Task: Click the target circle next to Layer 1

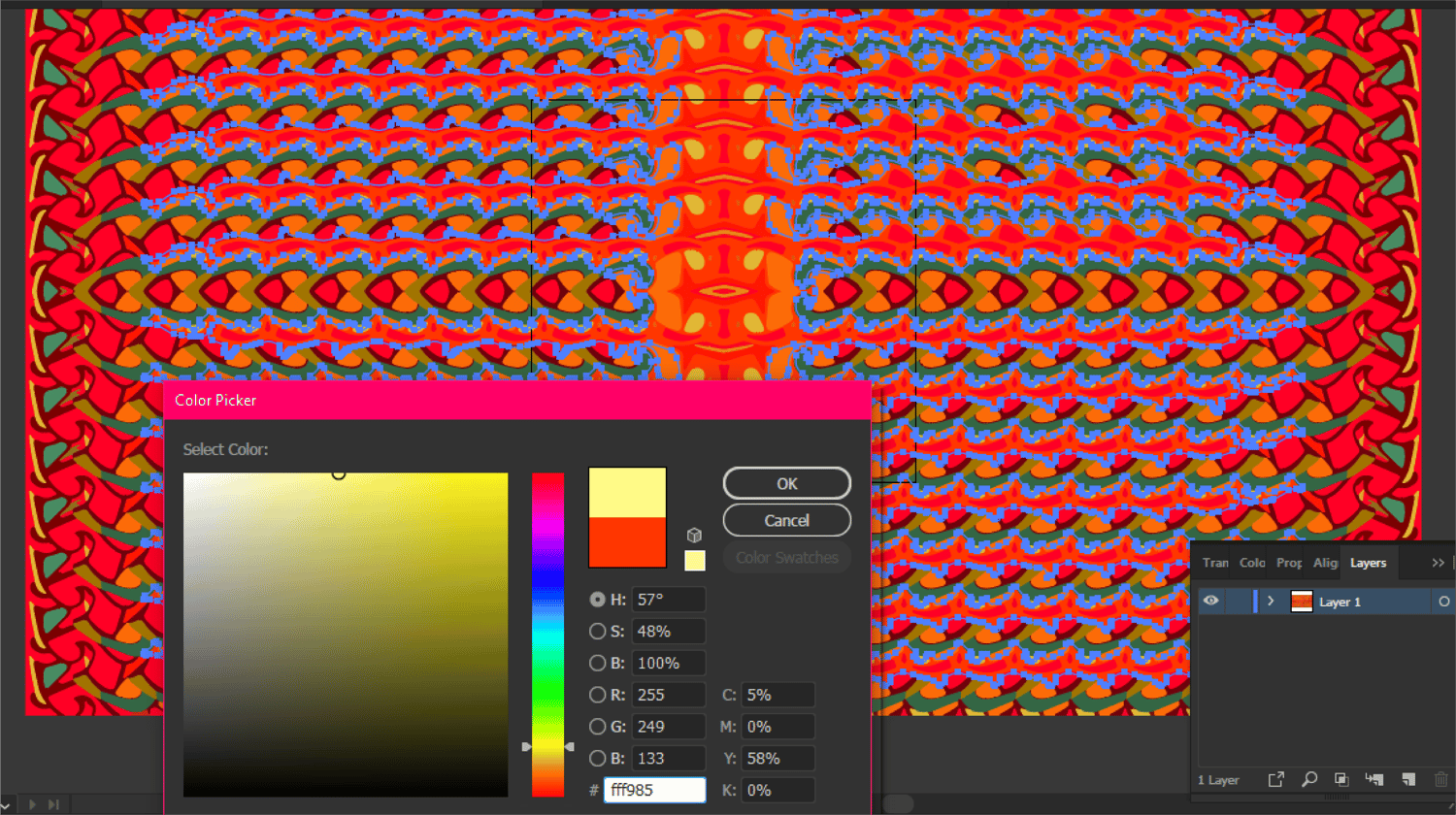Action: [1443, 602]
